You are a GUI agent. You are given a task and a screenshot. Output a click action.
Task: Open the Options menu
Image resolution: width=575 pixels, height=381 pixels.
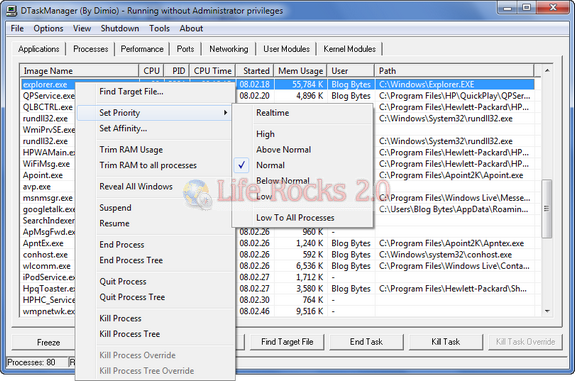[x=48, y=29]
